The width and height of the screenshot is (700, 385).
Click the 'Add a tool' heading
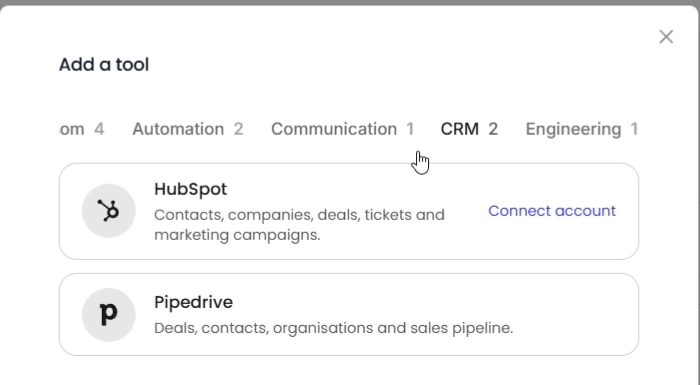point(104,64)
